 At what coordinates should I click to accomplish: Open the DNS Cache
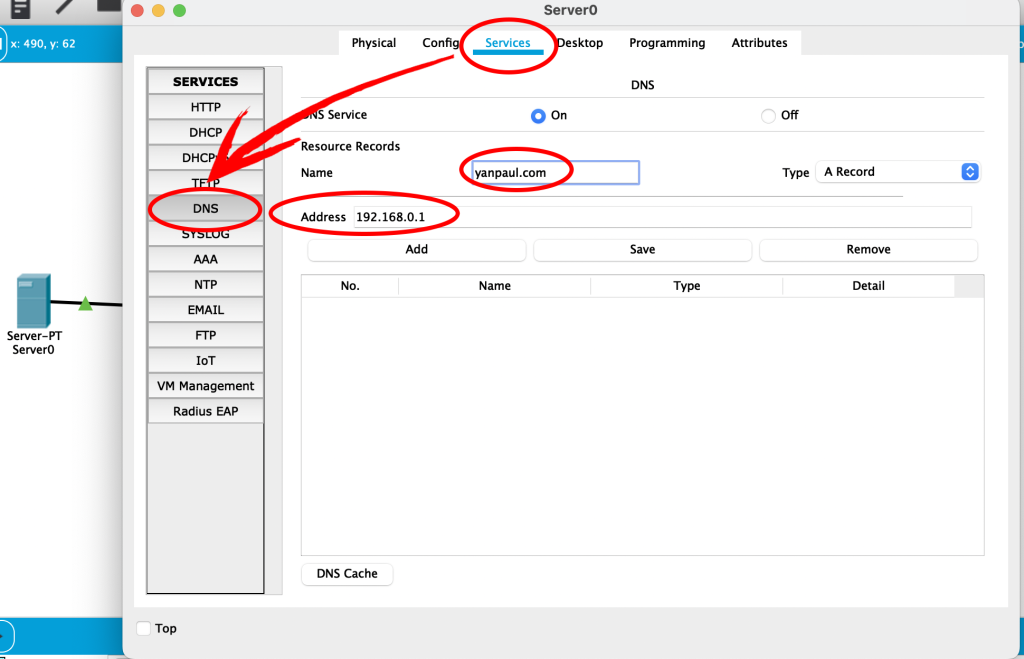click(x=347, y=574)
